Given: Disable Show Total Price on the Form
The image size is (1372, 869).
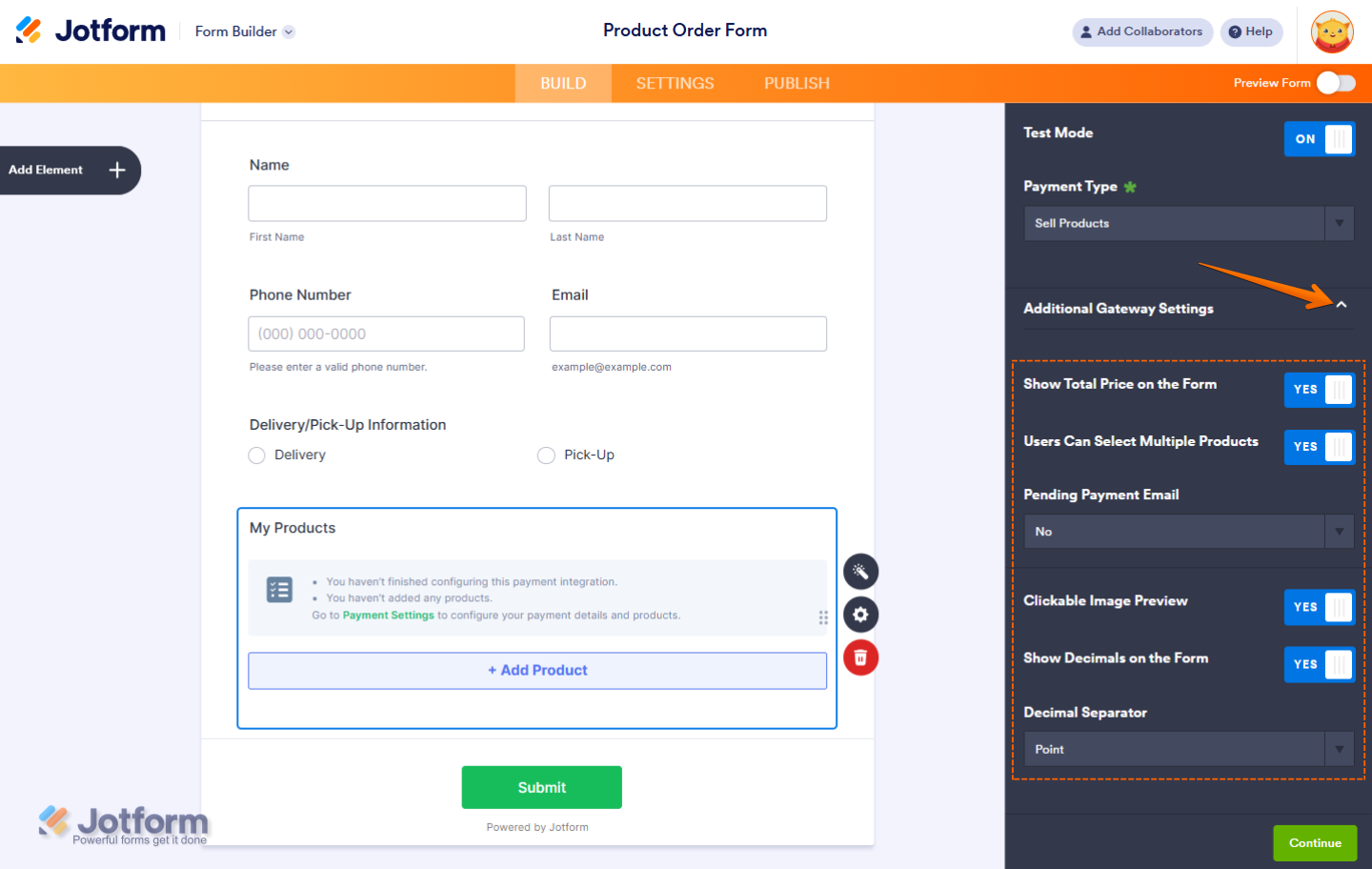Looking at the screenshot, I should tap(1320, 390).
